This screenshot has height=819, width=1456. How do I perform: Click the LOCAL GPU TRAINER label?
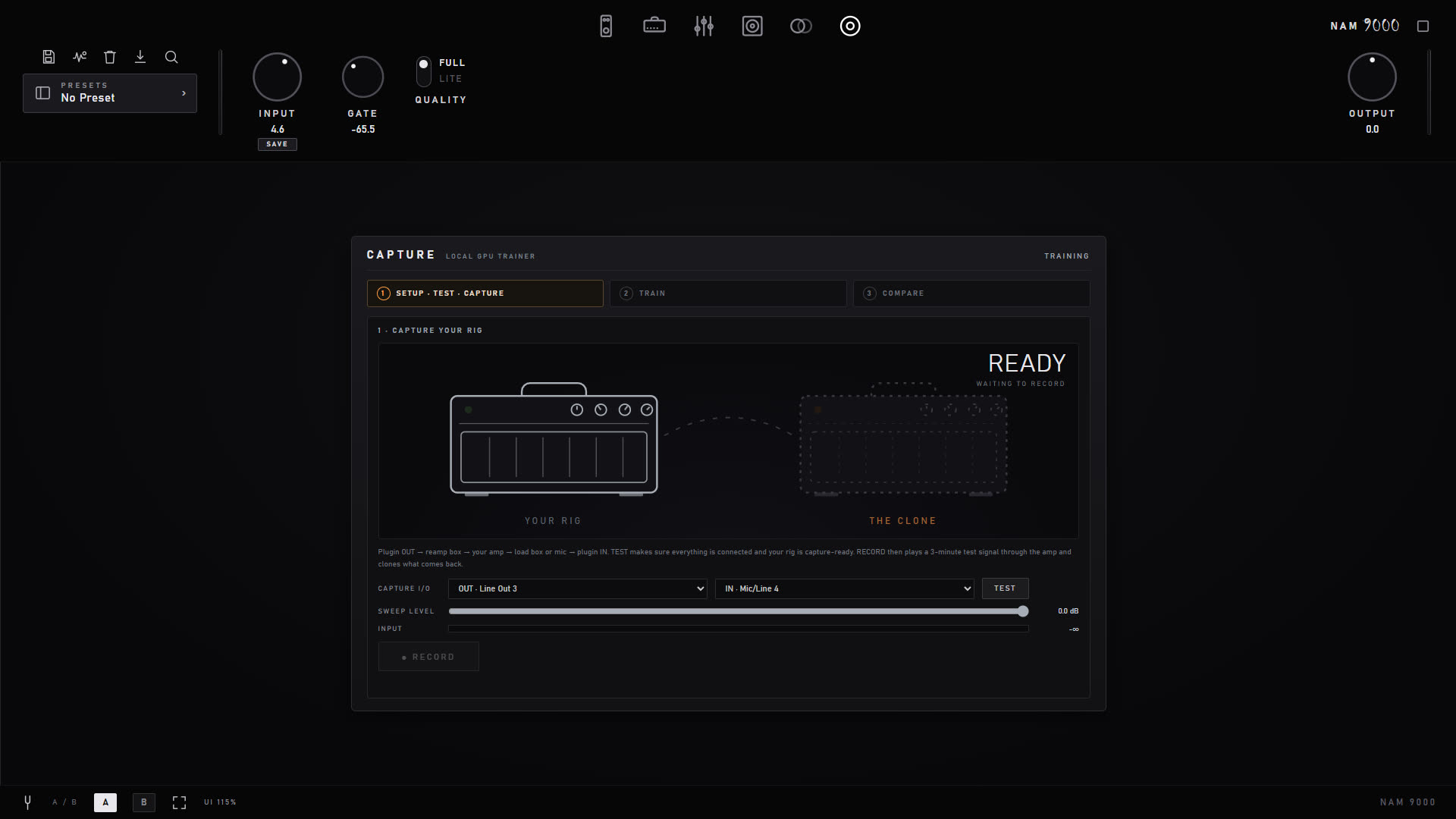[x=491, y=256]
